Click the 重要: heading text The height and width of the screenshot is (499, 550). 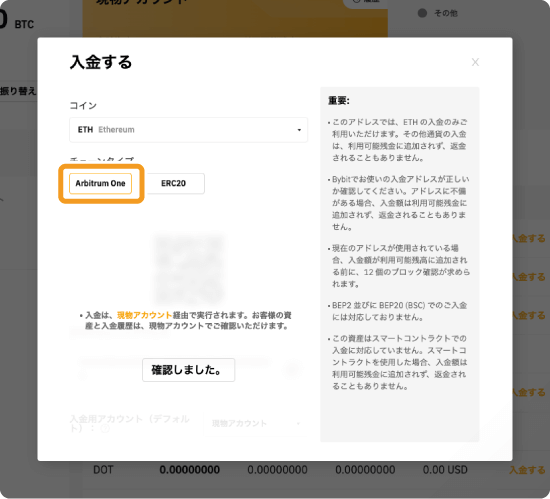[x=339, y=101]
